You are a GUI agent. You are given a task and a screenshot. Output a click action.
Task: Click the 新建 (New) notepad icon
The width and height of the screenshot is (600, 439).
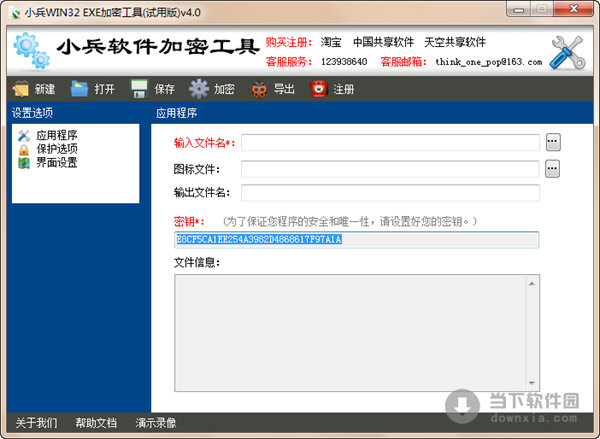coord(20,89)
